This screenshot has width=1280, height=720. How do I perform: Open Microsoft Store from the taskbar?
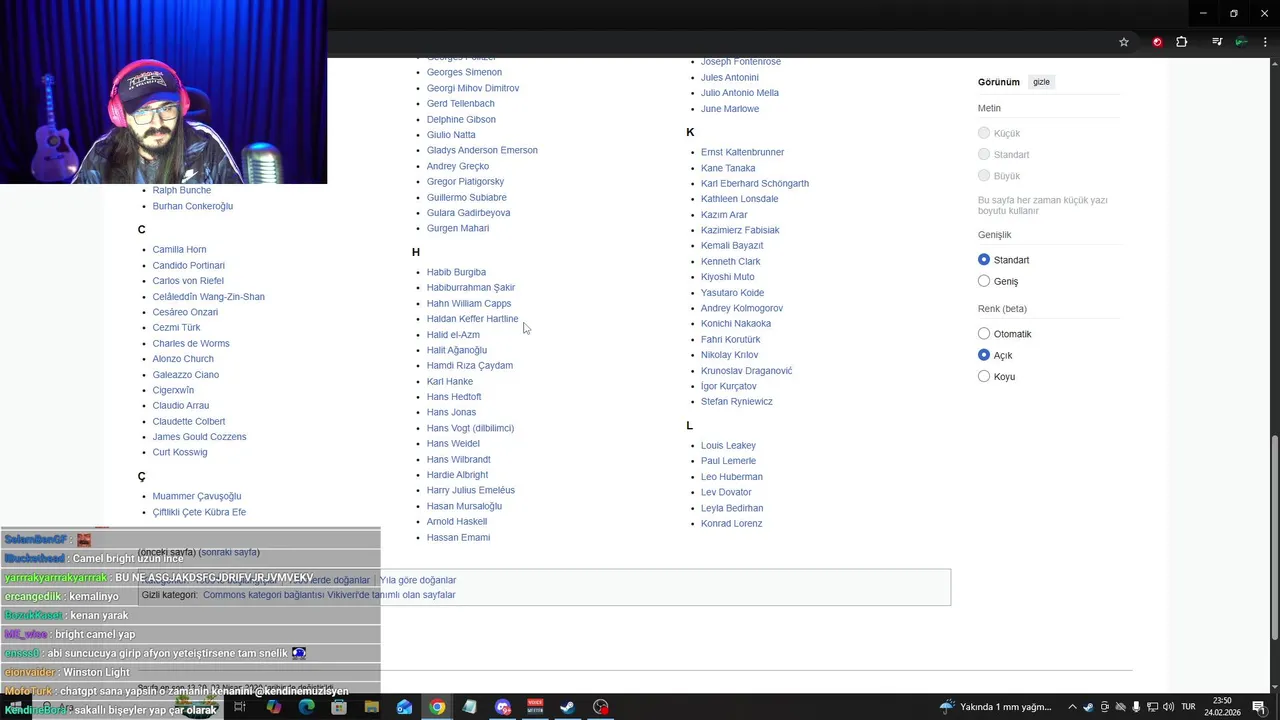pos(339,707)
